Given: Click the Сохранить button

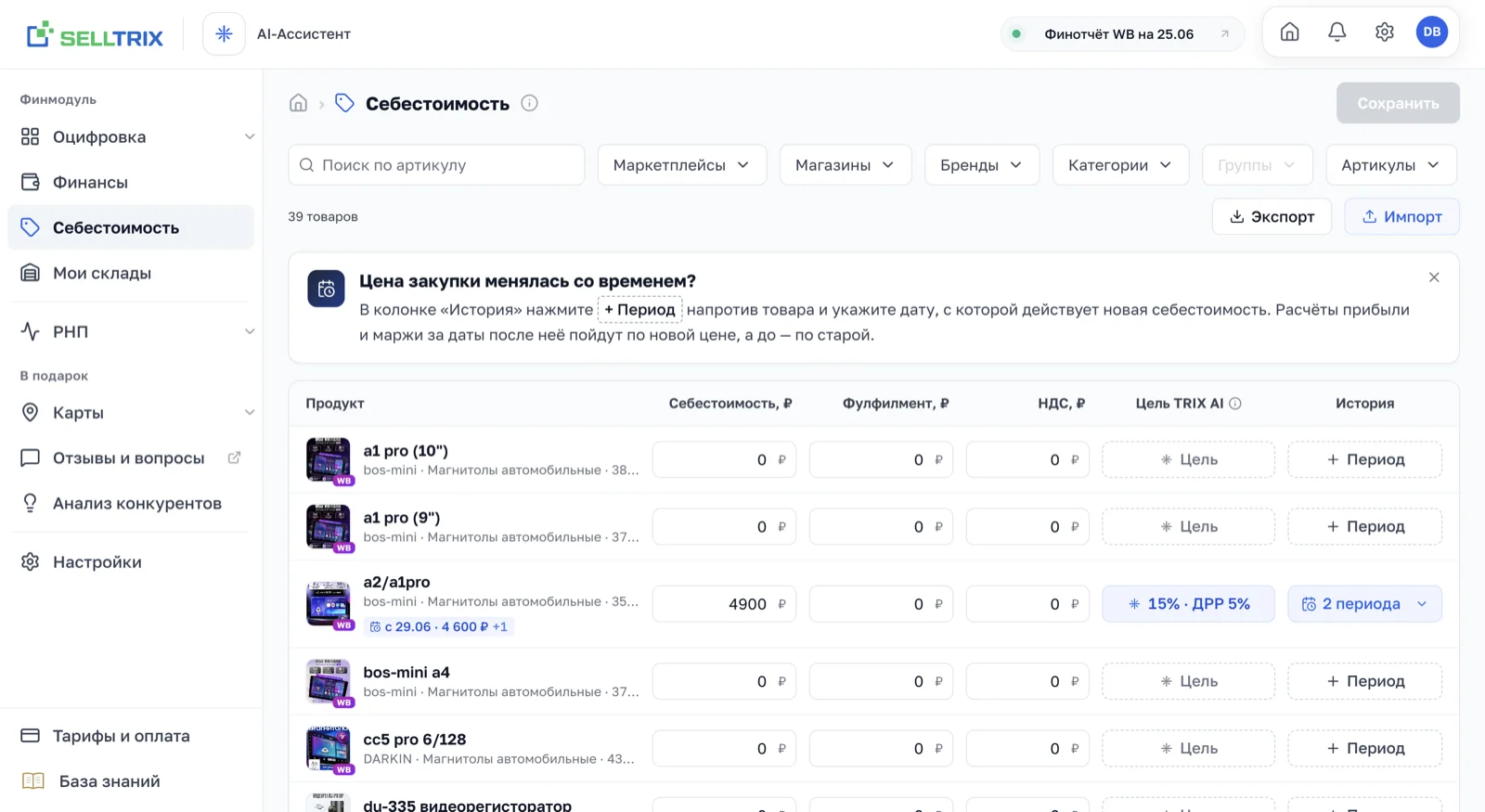Looking at the screenshot, I should click(1398, 103).
